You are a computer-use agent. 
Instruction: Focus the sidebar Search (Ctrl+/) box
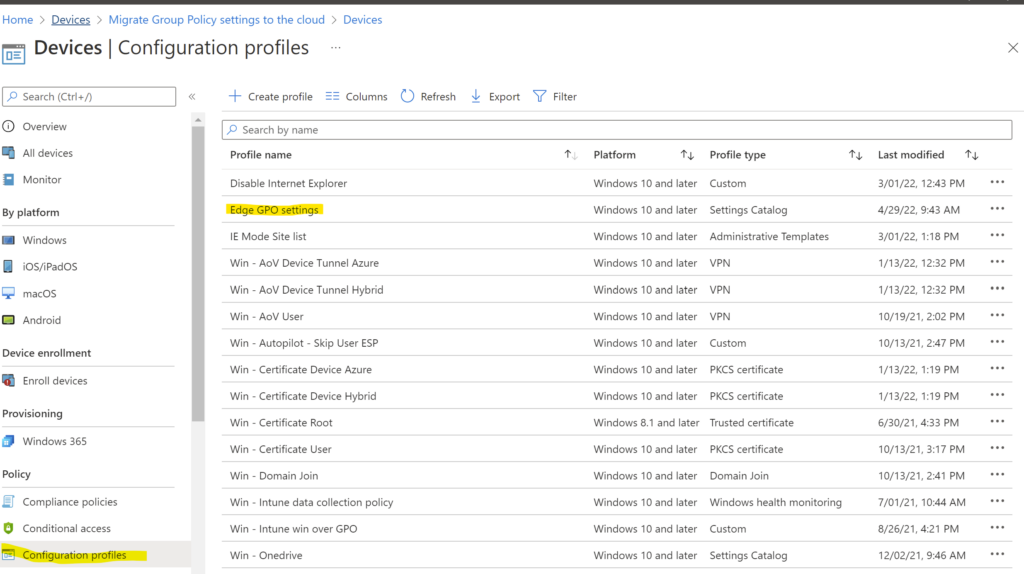[x=89, y=97]
